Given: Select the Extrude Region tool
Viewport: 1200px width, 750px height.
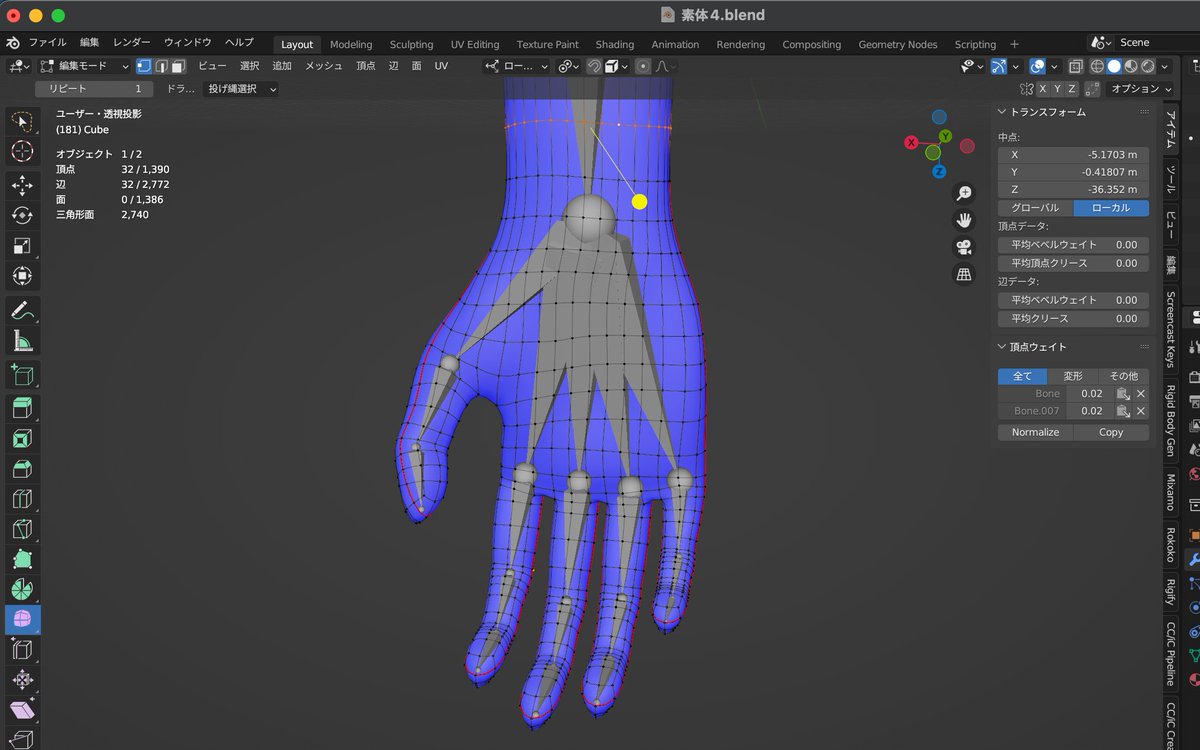Looking at the screenshot, I should pos(22,408).
